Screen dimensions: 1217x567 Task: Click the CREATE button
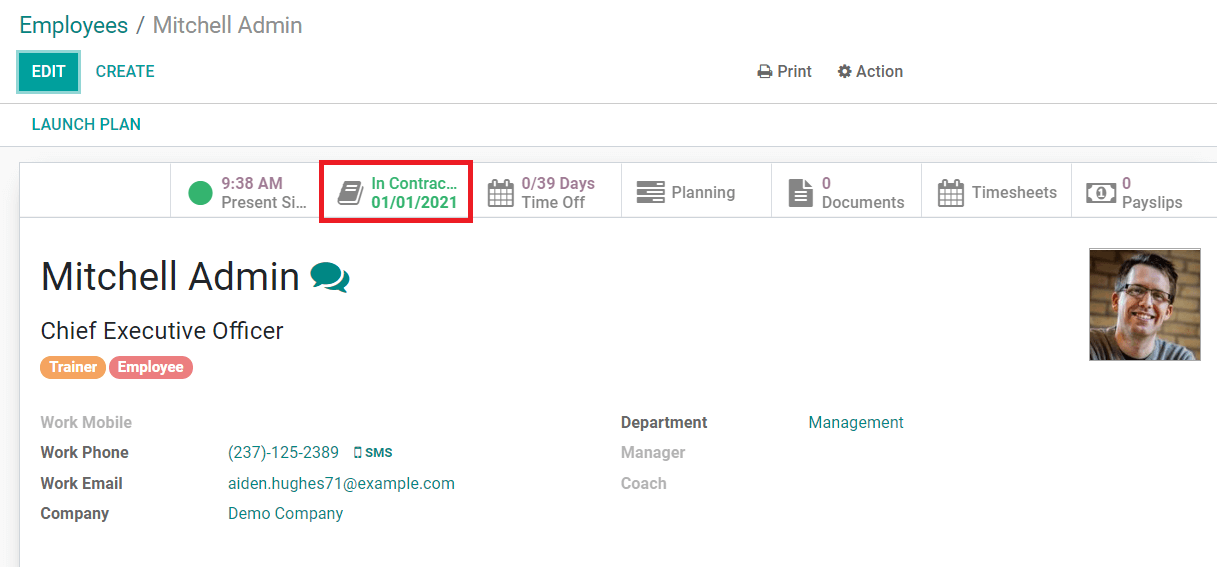point(125,72)
